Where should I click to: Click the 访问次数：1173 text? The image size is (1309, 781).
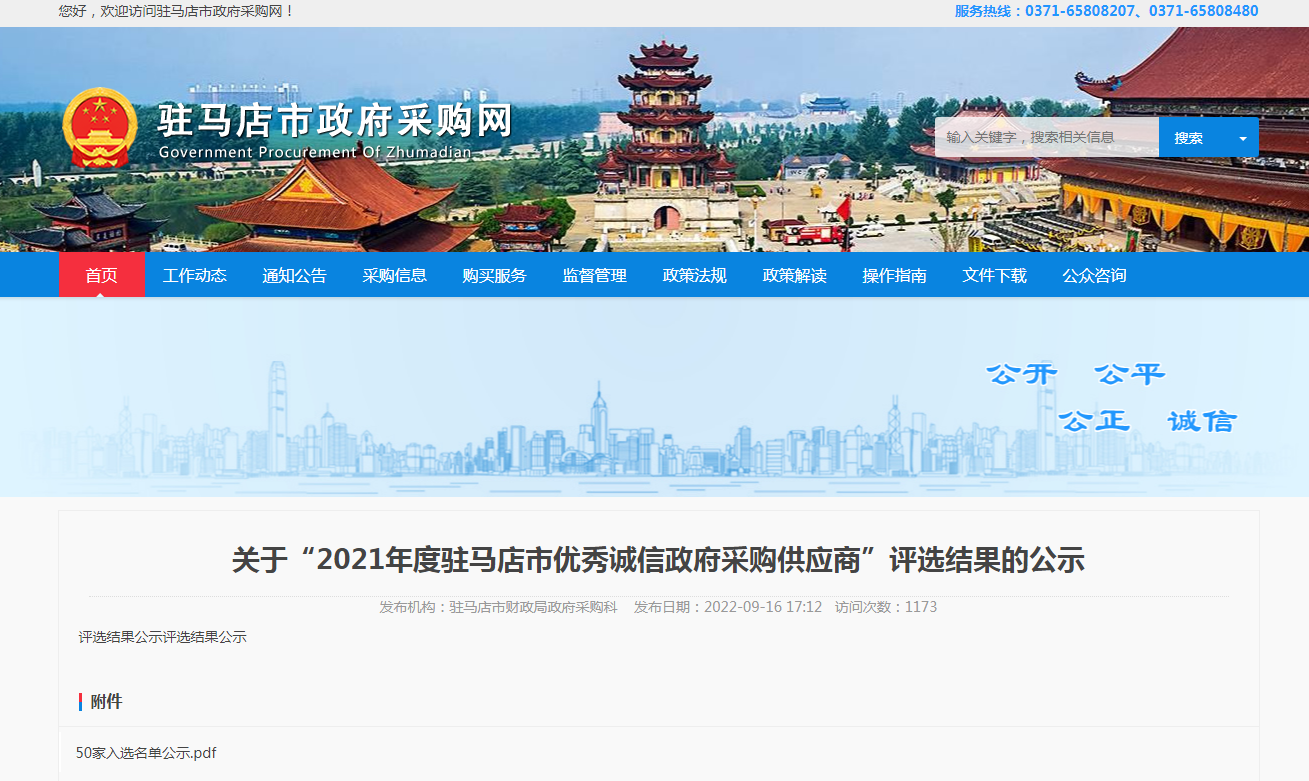click(886, 607)
